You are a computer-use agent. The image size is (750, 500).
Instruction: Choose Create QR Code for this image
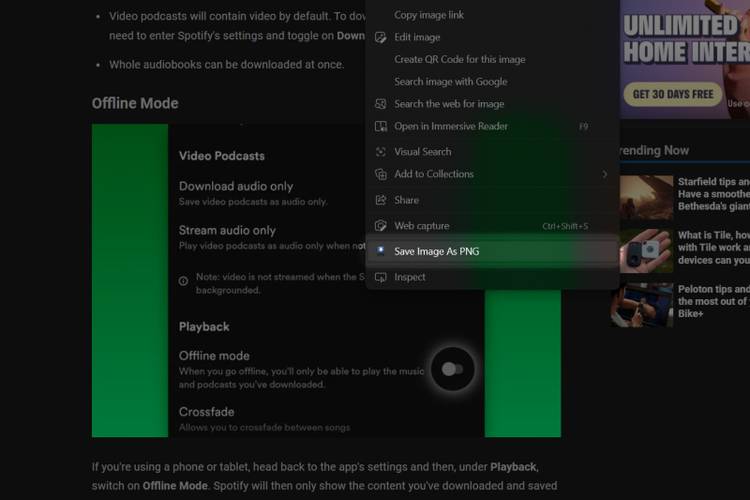pyautogui.click(x=459, y=60)
